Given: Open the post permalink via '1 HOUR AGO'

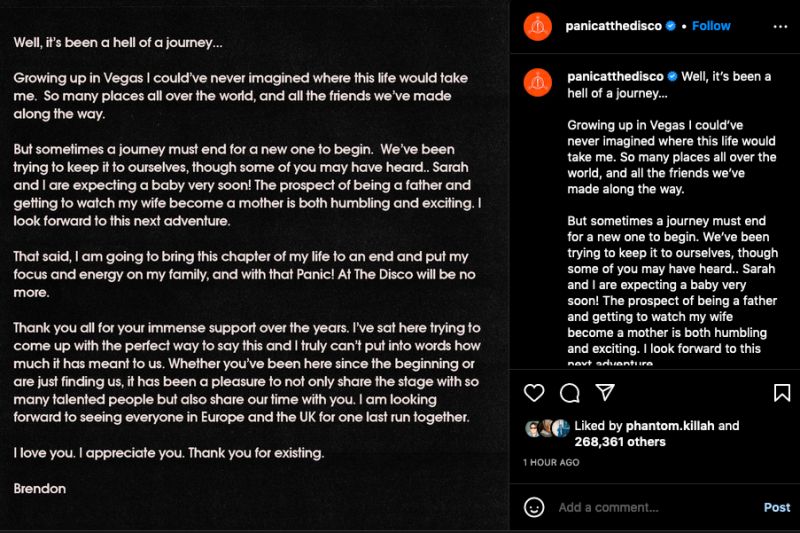Looking at the screenshot, I should point(551,463).
